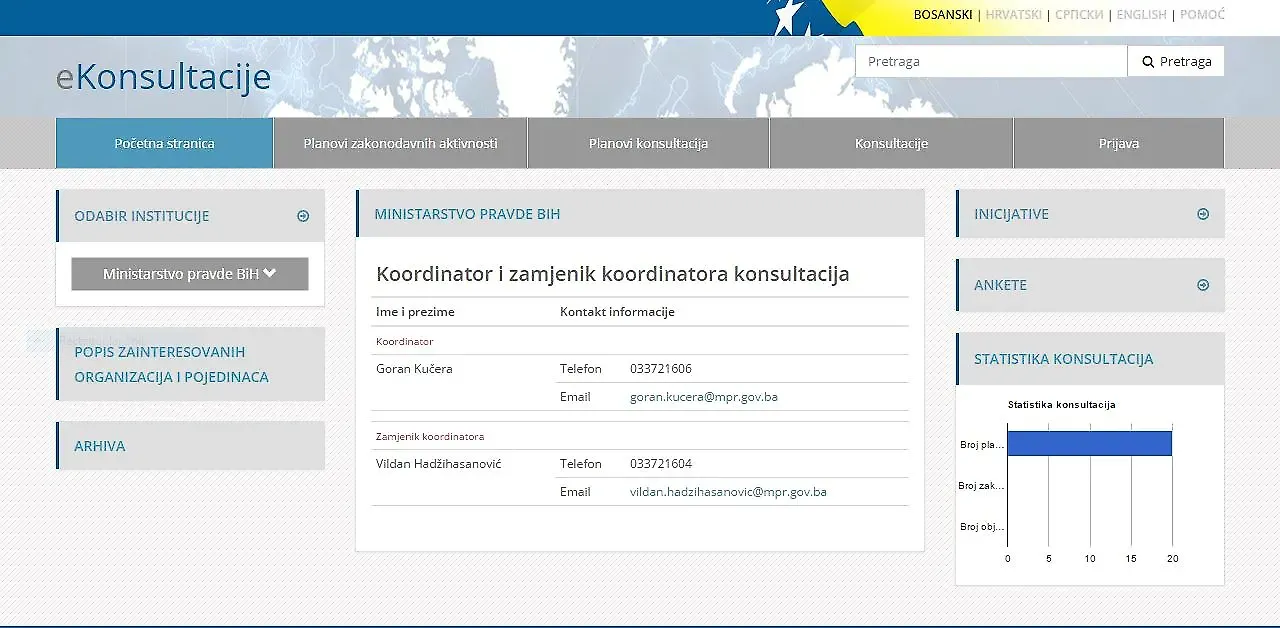This screenshot has height=628, width=1280.
Task: Open the Prijava tab
Action: 1119,143
